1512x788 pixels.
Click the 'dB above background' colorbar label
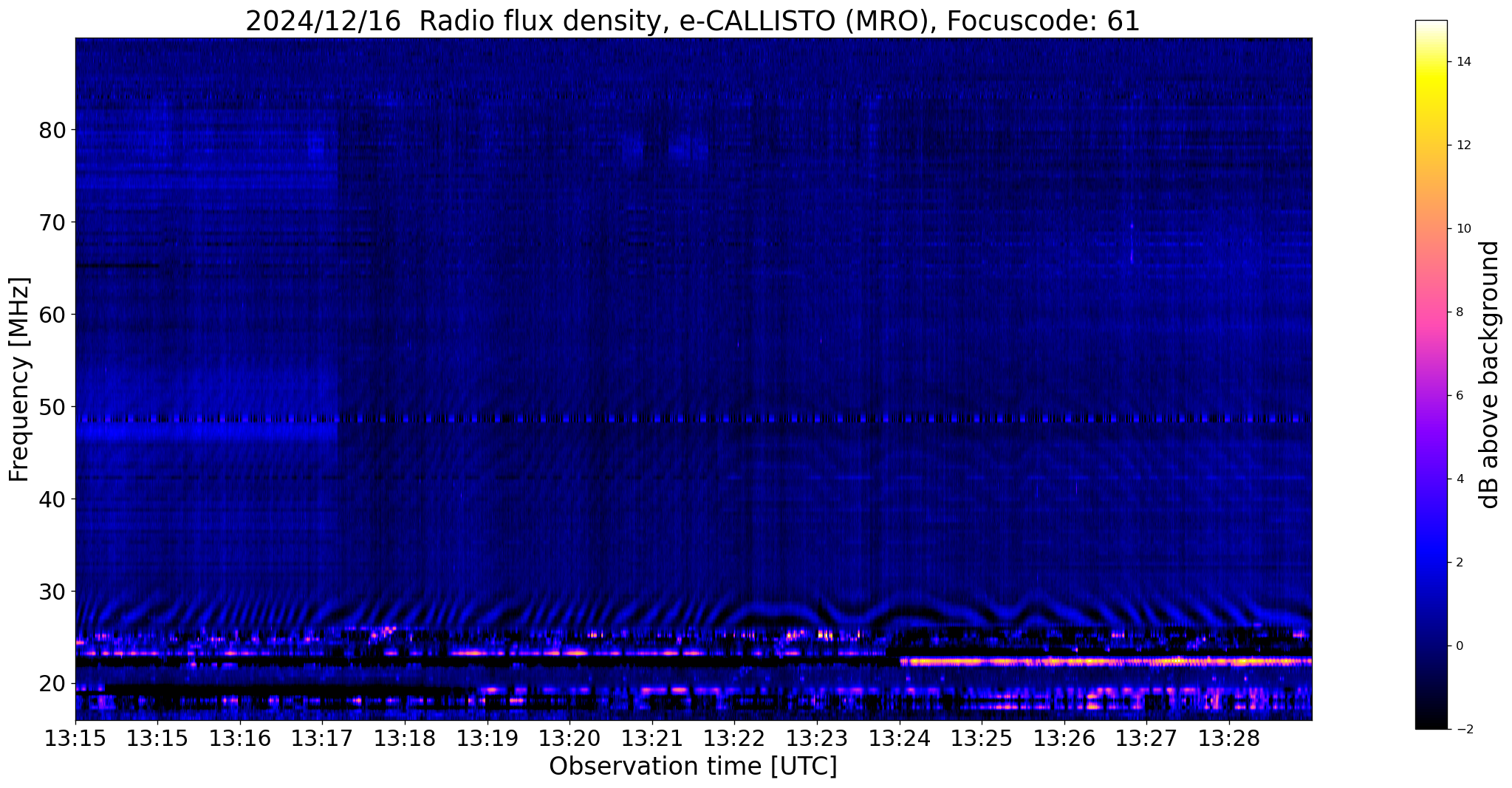pos(1489,374)
